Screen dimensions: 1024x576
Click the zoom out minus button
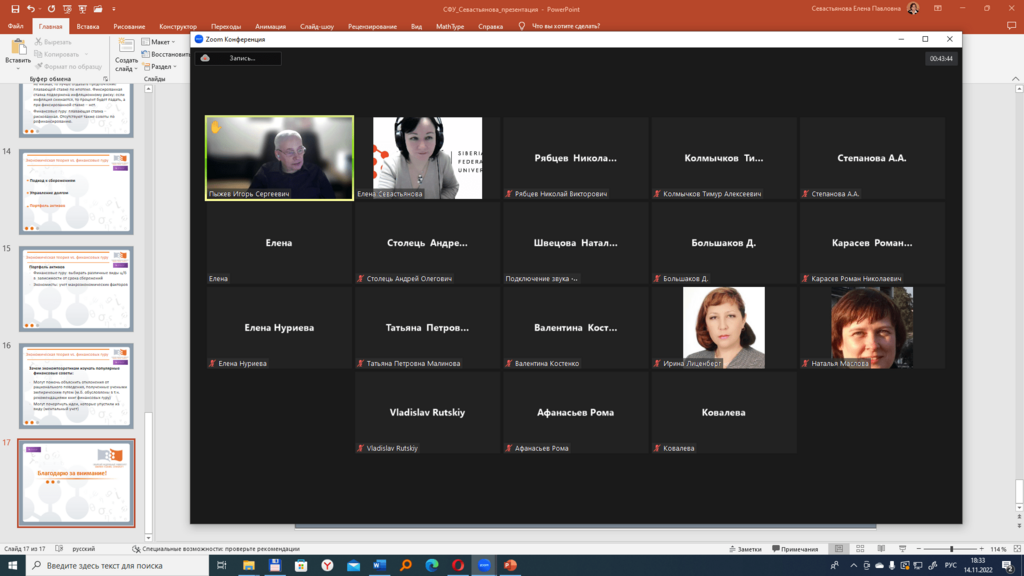tap(919, 549)
